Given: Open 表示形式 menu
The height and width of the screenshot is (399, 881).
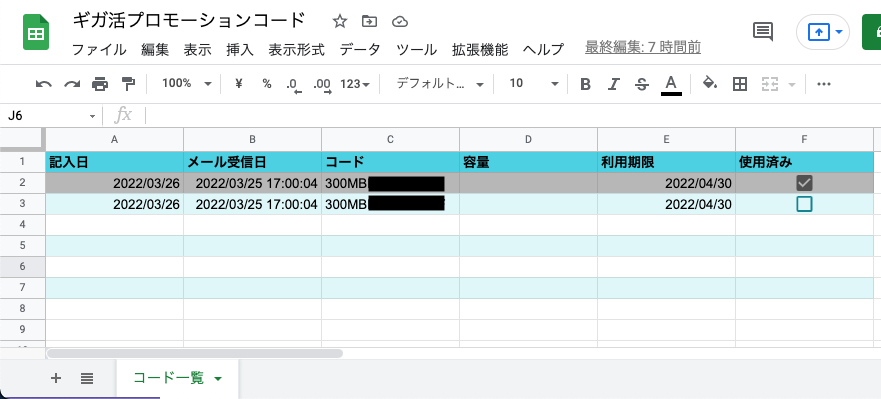Looking at the screenshot, I should [x=297, y=49].
